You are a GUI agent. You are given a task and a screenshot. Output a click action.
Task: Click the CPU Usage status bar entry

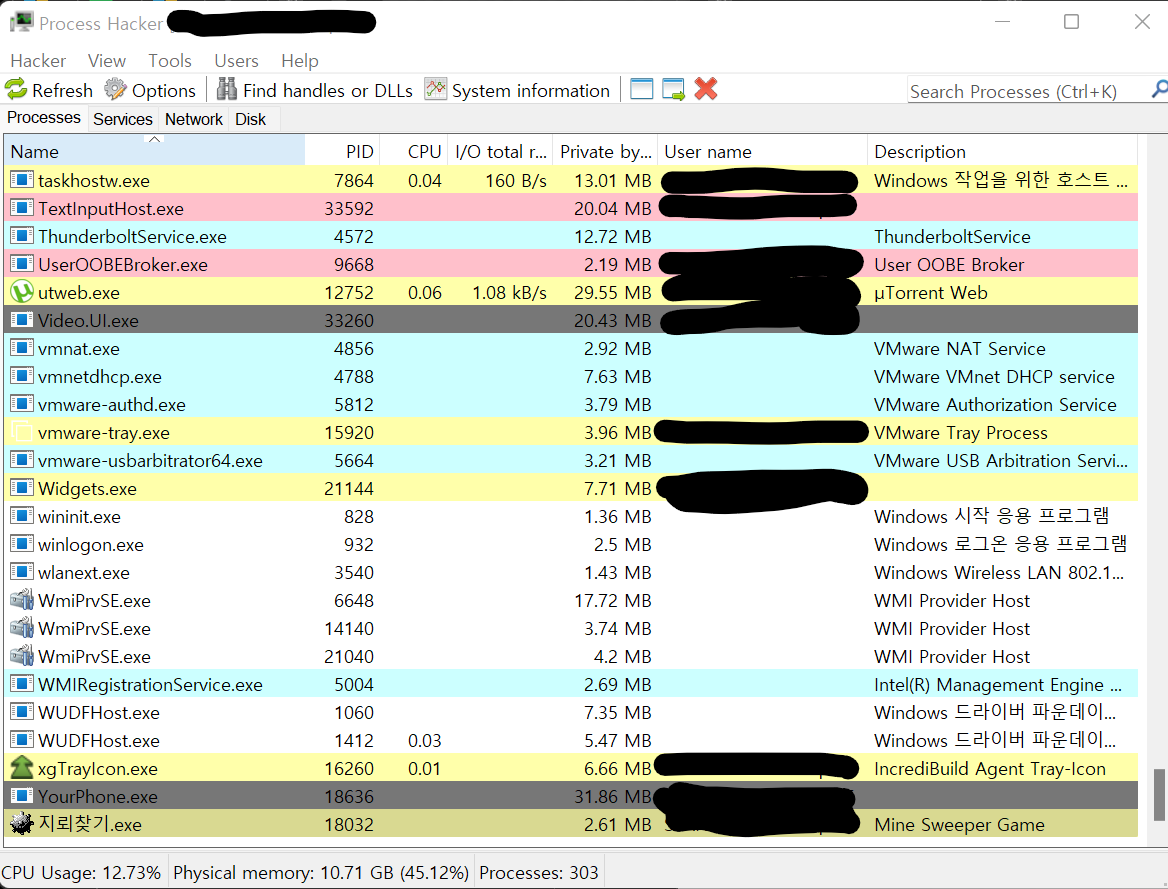pos(81,872)
